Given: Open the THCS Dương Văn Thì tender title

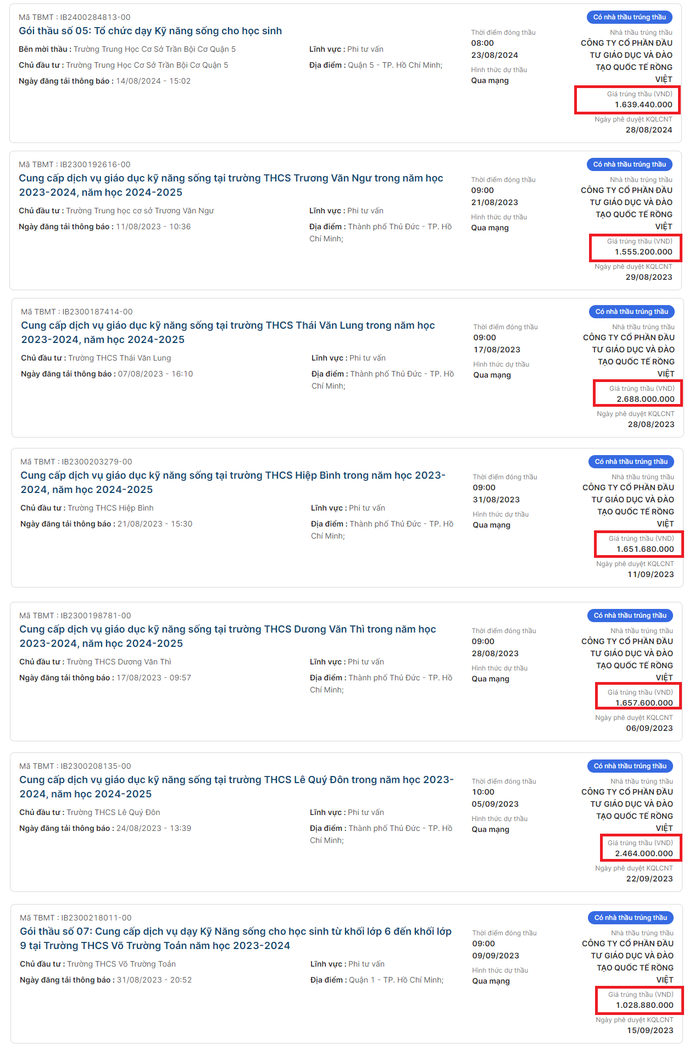Looking at the screenshot, I should click(228, 636).
